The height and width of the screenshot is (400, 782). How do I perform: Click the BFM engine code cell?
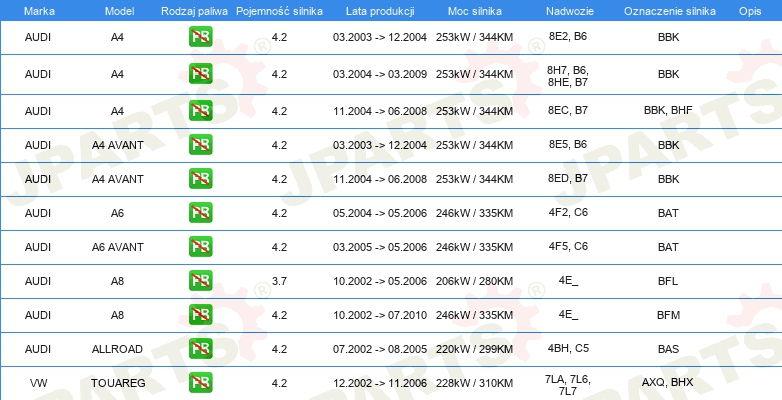668,315
